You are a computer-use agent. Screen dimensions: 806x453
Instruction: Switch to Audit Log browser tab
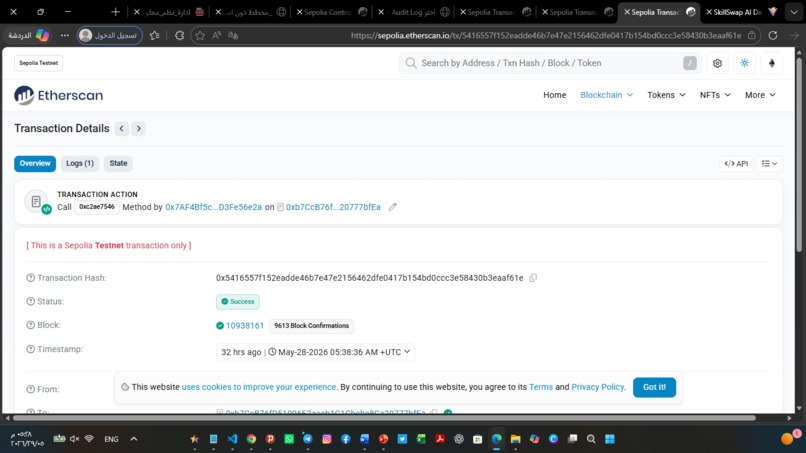click(414, 12)
